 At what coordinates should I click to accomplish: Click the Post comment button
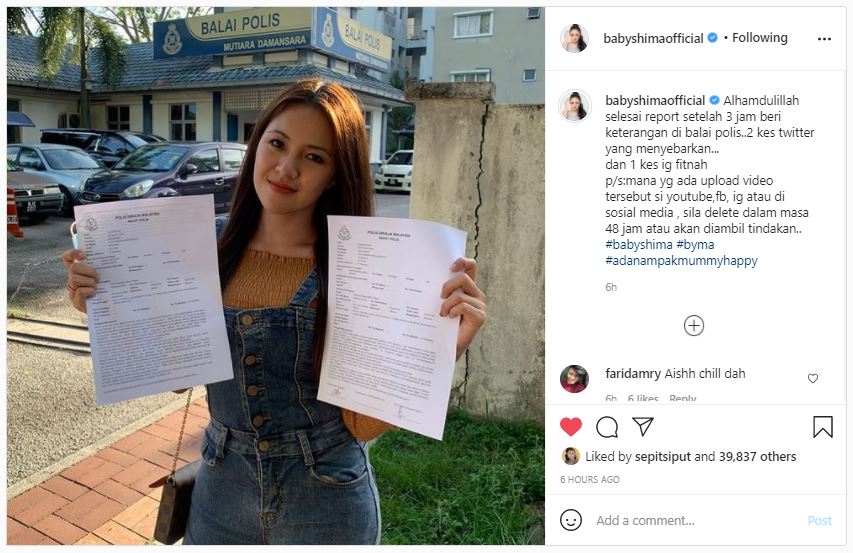pyautogui.click(x=819, y=520)
